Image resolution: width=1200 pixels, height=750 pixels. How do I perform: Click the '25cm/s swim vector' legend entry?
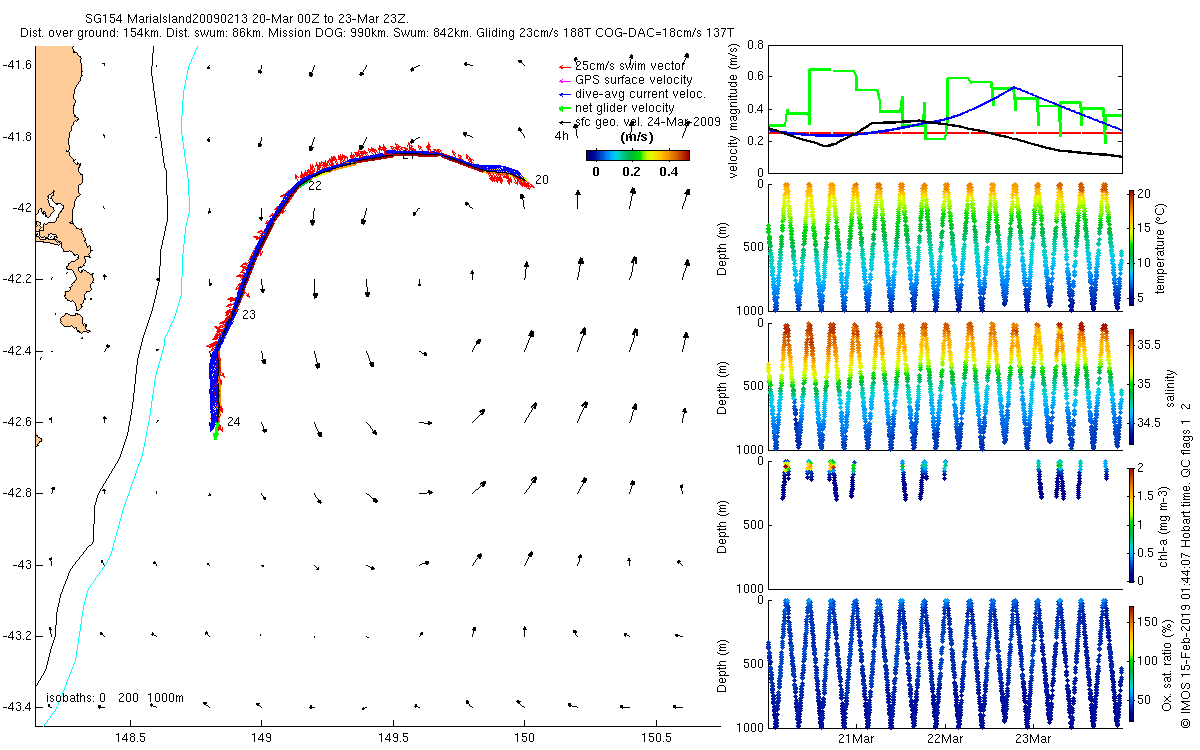(x=630, y=66)
